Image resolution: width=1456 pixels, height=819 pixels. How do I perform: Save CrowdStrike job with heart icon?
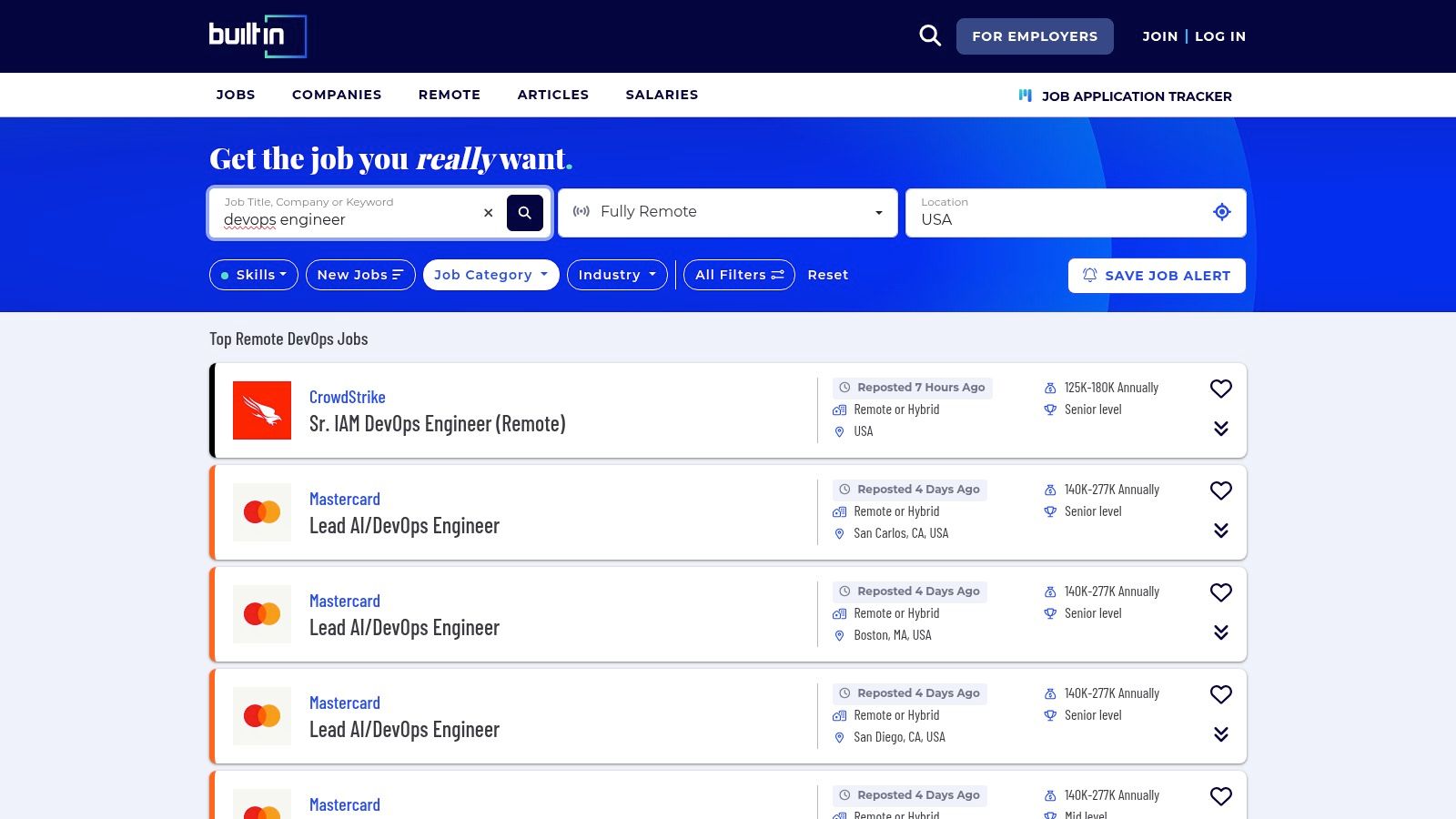coord(1221,389)
